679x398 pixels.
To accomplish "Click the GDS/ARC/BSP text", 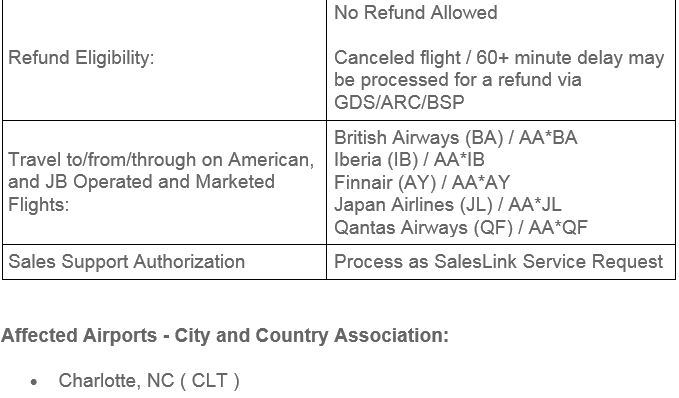I will (x=399, y=102).
